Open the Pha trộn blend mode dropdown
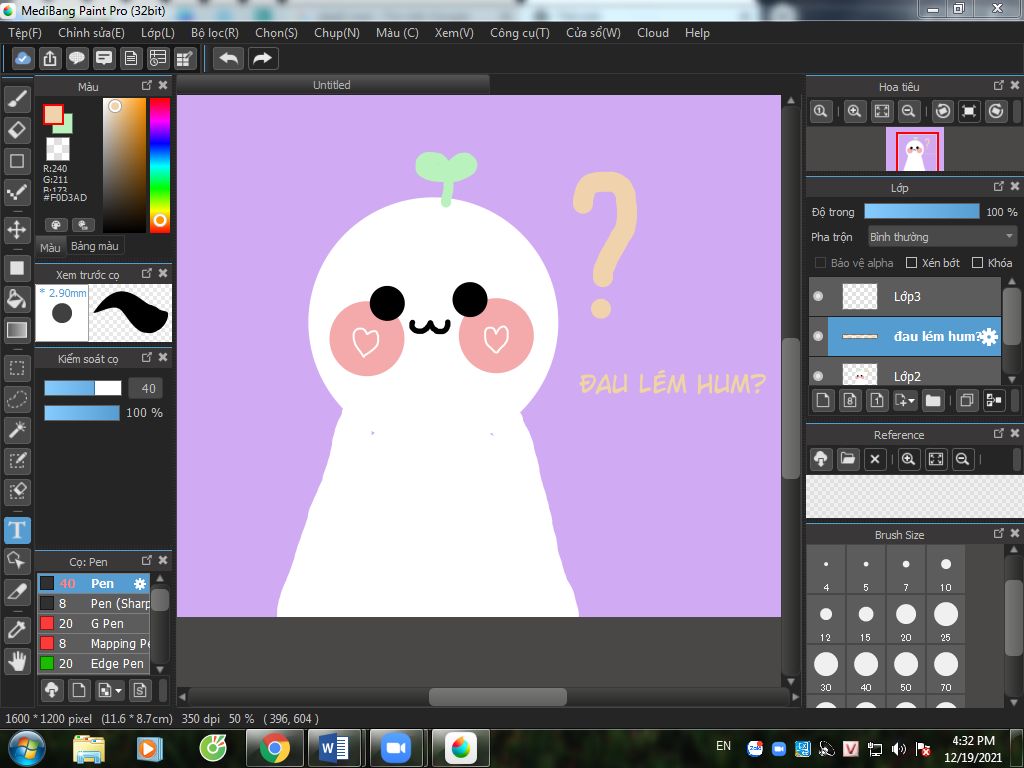 (942, 236)
